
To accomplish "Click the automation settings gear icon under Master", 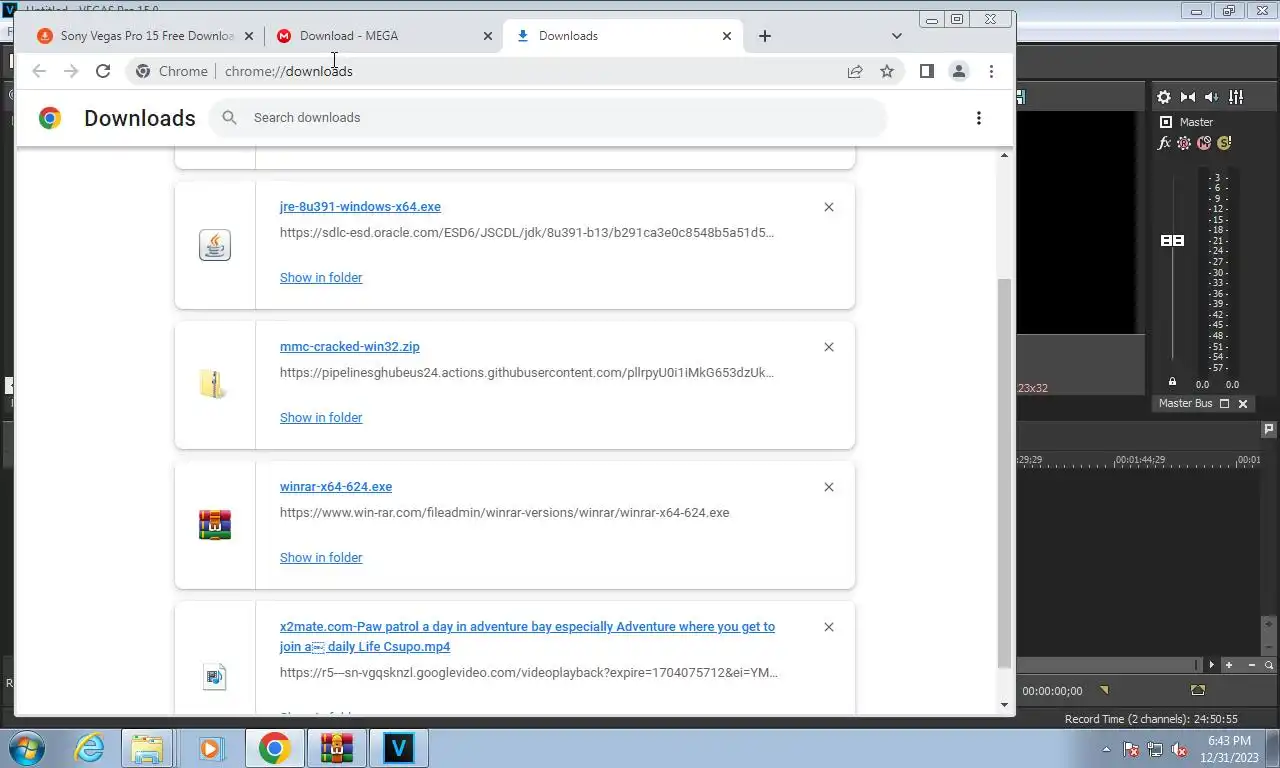I will click(x=1184, y=143).
